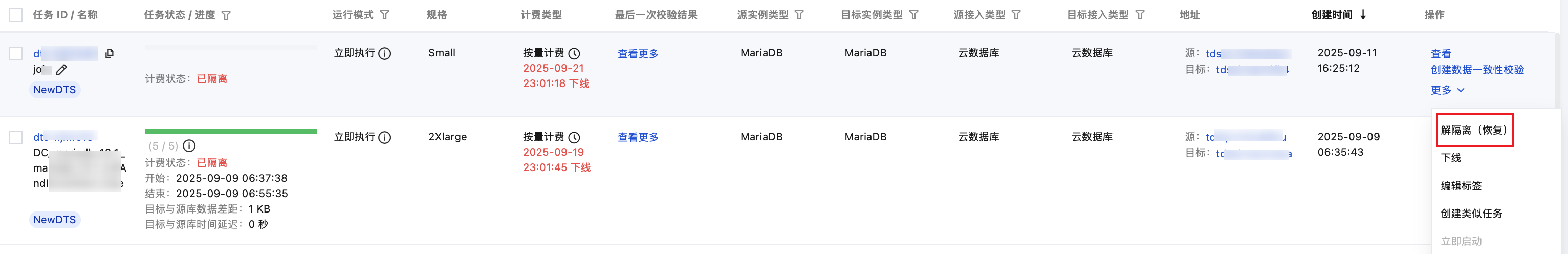Filter by source instance type
Image resolution: width=1568 pixels, height=254 pixels.
tap(799, 15)
